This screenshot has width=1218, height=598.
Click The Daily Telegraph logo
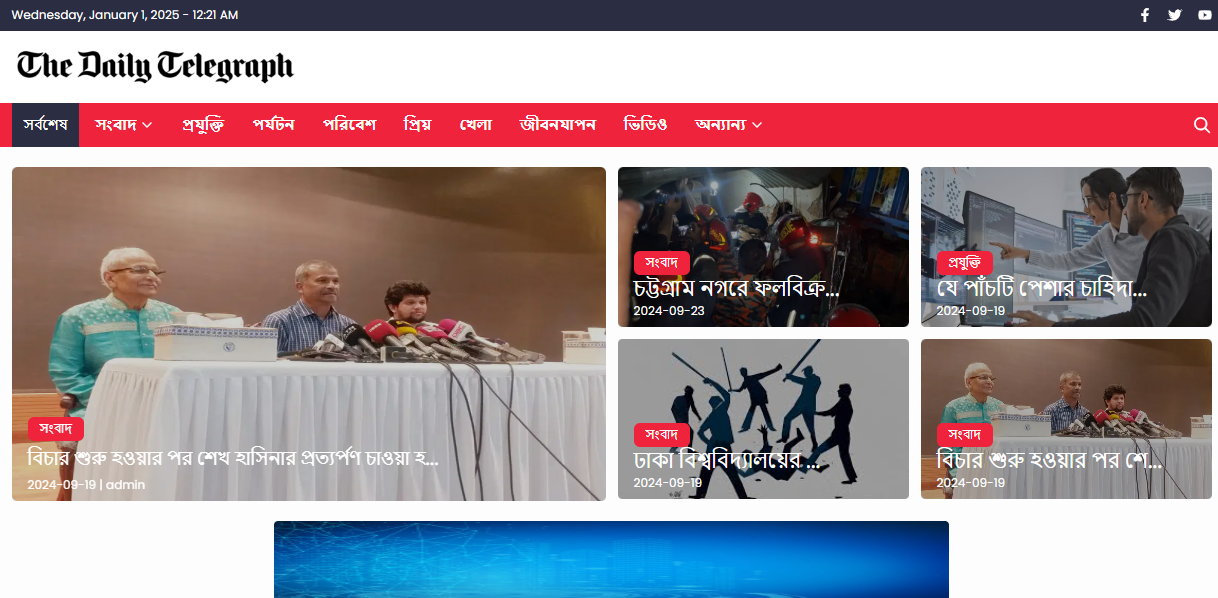[x=155, y=66]
